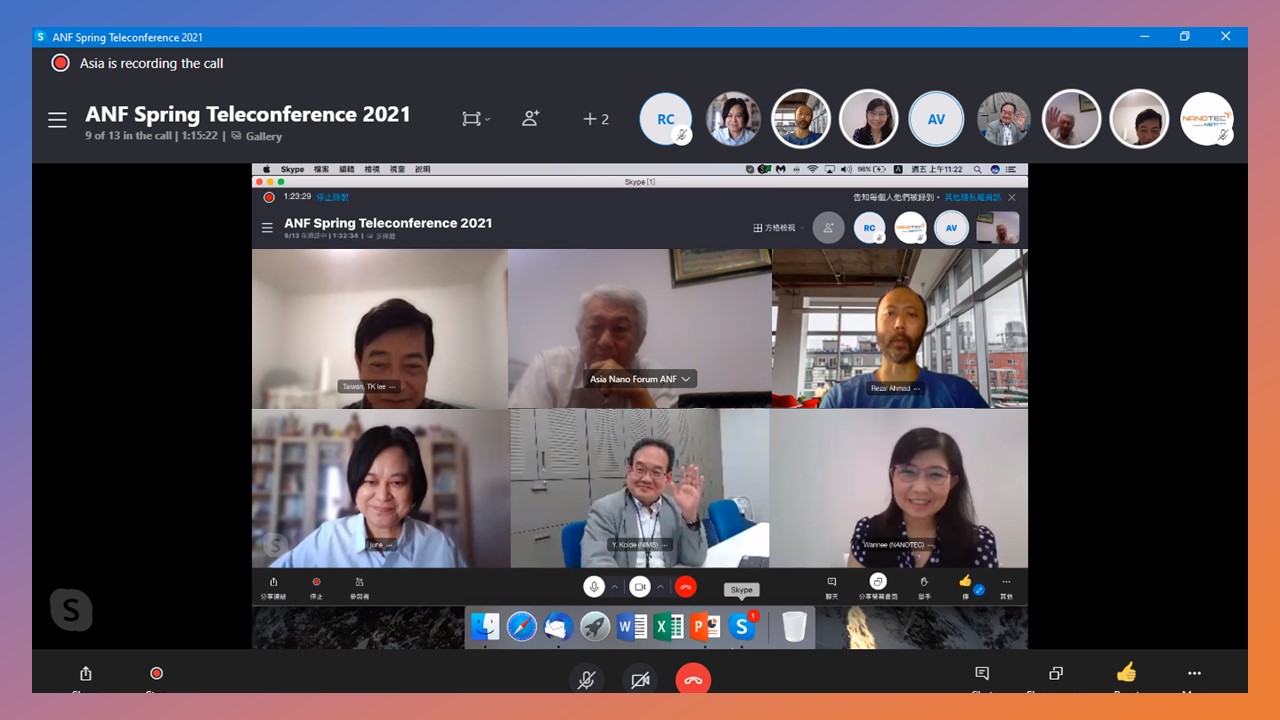Turn on the video camera toggle

point(640,680)
